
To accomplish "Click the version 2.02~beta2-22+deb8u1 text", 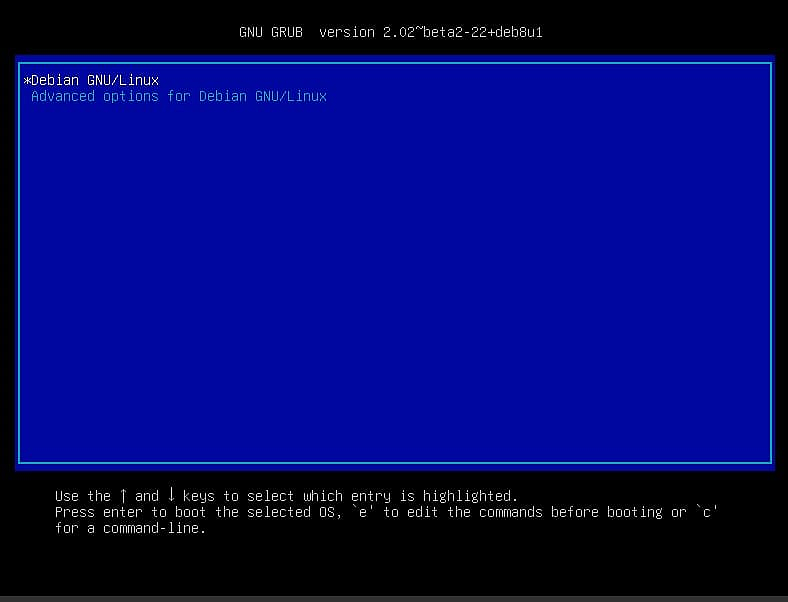I will (x=431, y=32).
